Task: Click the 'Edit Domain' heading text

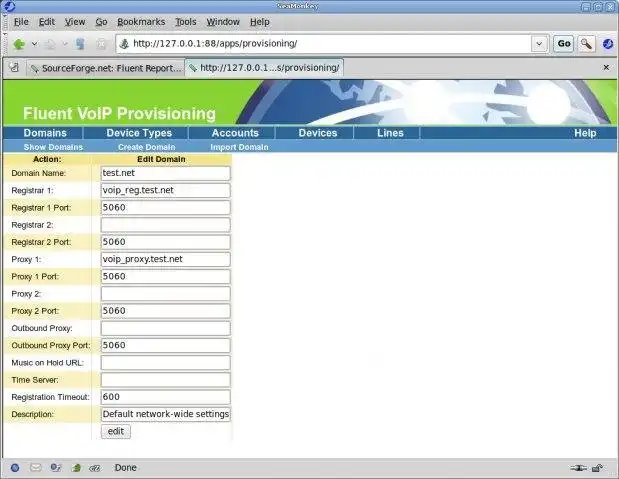Action: [161, 159]
